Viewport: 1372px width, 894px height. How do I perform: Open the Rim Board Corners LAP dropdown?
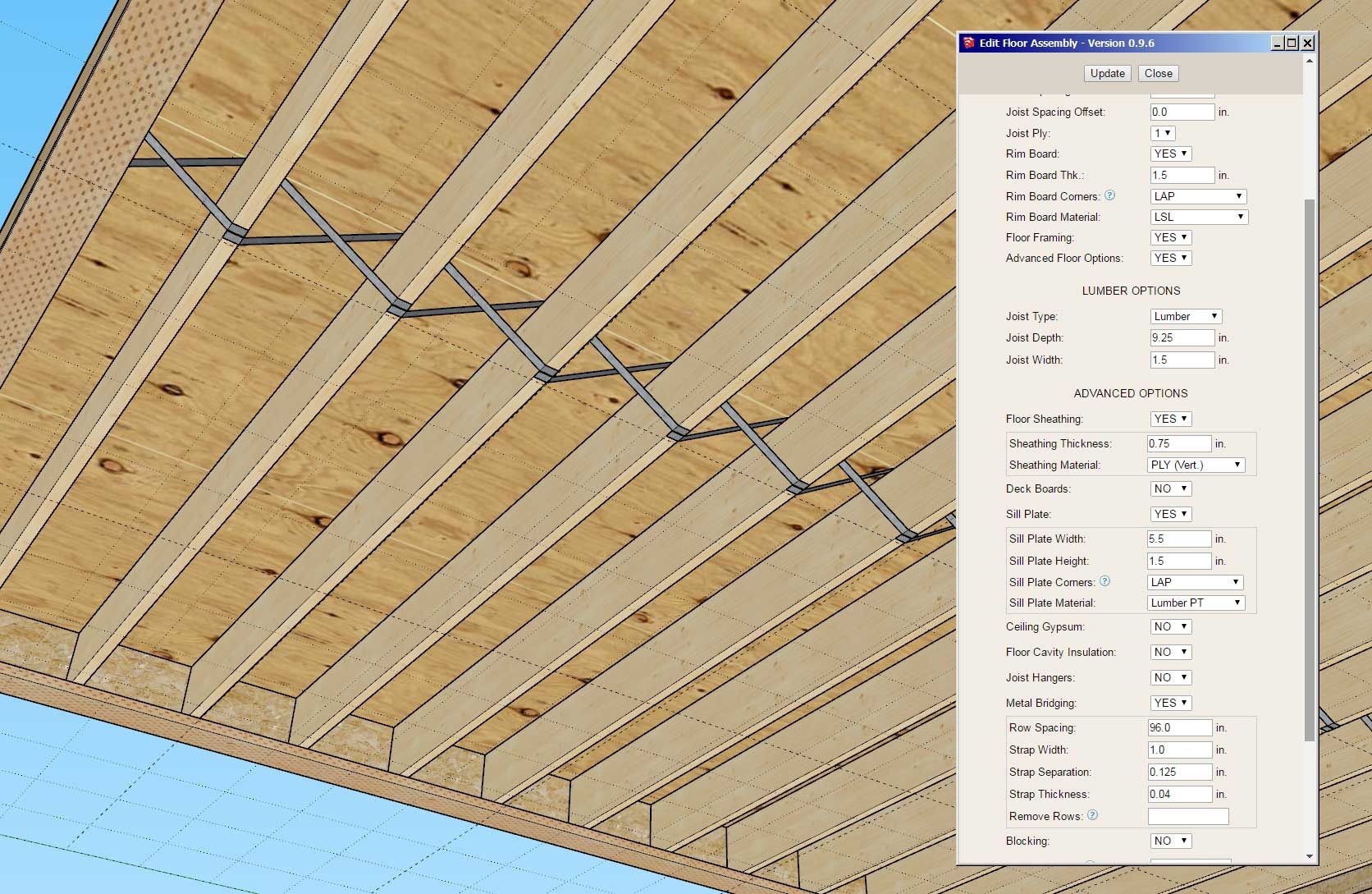(1198, 196)
